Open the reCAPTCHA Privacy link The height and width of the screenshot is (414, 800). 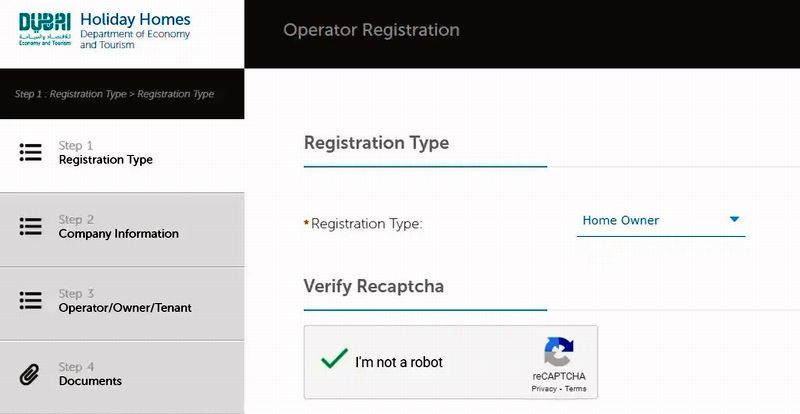pos(544,388)
